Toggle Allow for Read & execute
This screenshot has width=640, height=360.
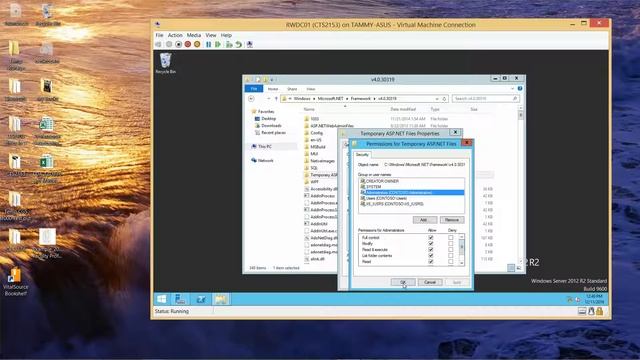point(431,250)
